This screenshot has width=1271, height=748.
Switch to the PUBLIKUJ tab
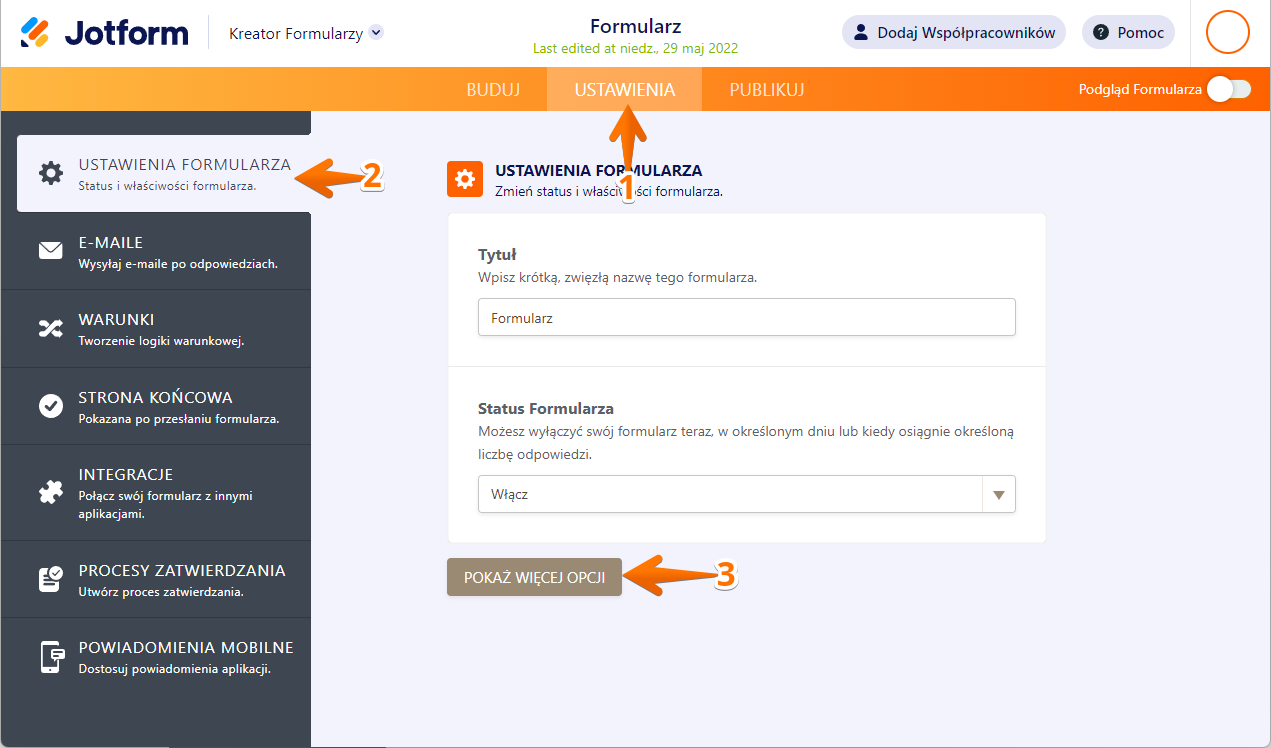click(x=767, y=89)
